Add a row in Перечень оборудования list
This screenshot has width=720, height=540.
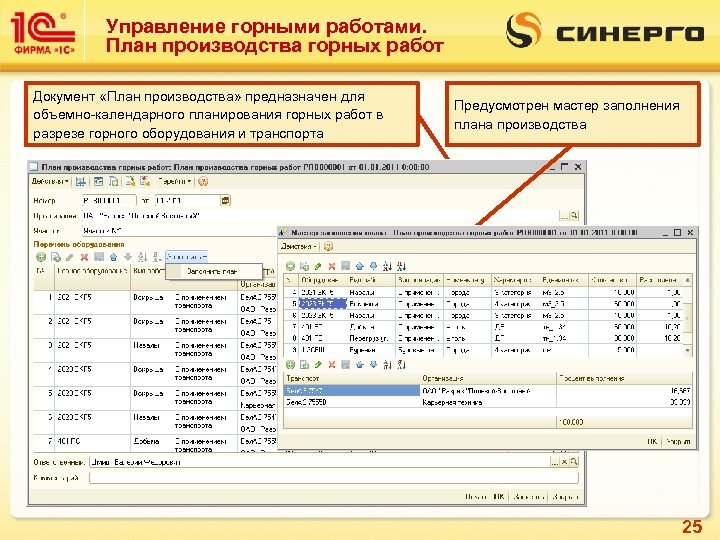[41, 257]
